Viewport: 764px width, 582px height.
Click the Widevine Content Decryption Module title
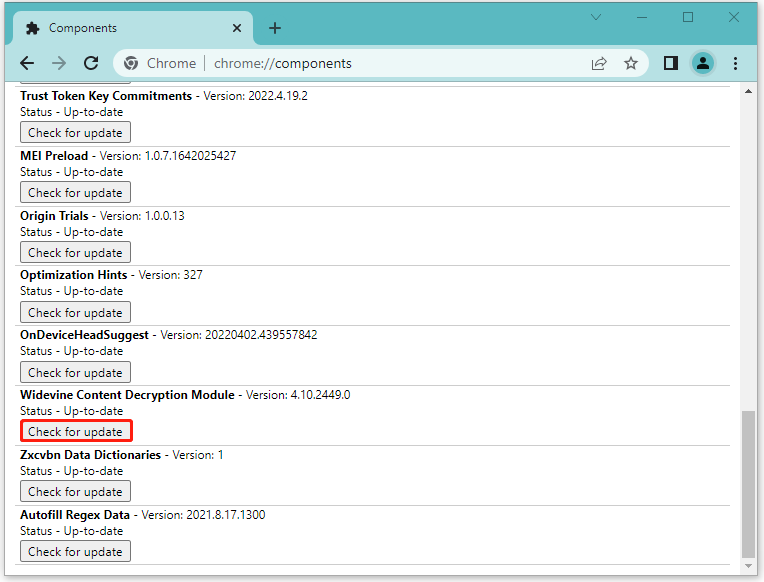(x=127, y=395)
